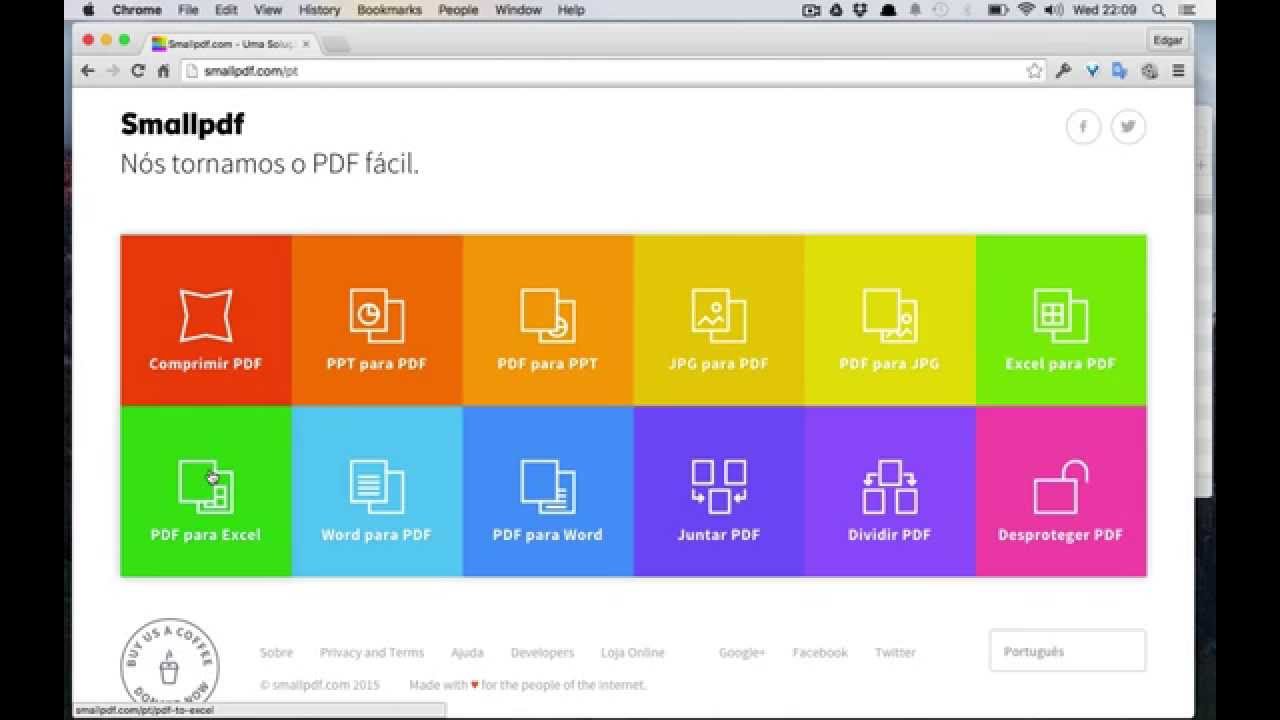Close the Smallpdf.com tab

306,44
